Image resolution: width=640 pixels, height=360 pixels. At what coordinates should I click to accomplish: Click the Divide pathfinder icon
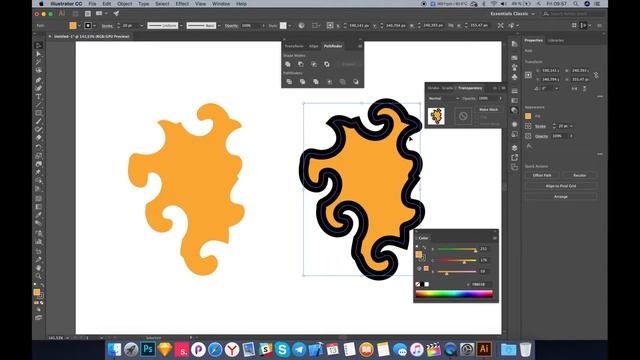289,82
